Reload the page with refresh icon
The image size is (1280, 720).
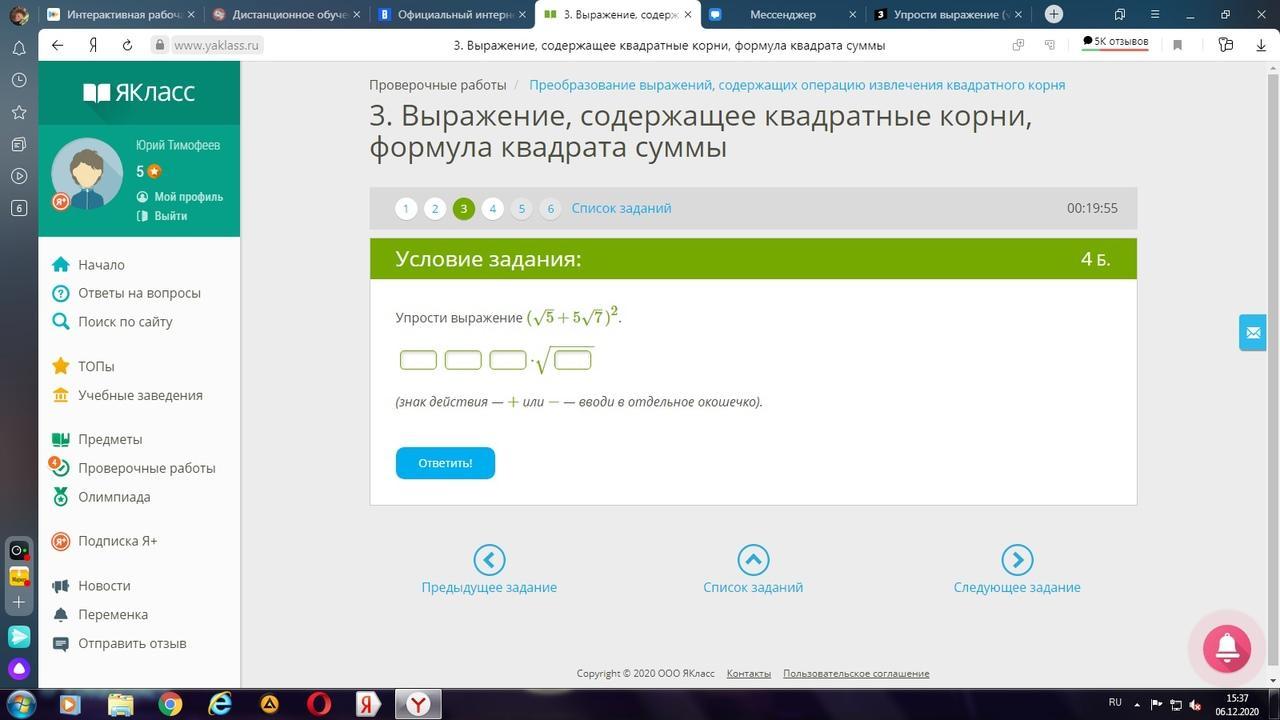(127, 45)
